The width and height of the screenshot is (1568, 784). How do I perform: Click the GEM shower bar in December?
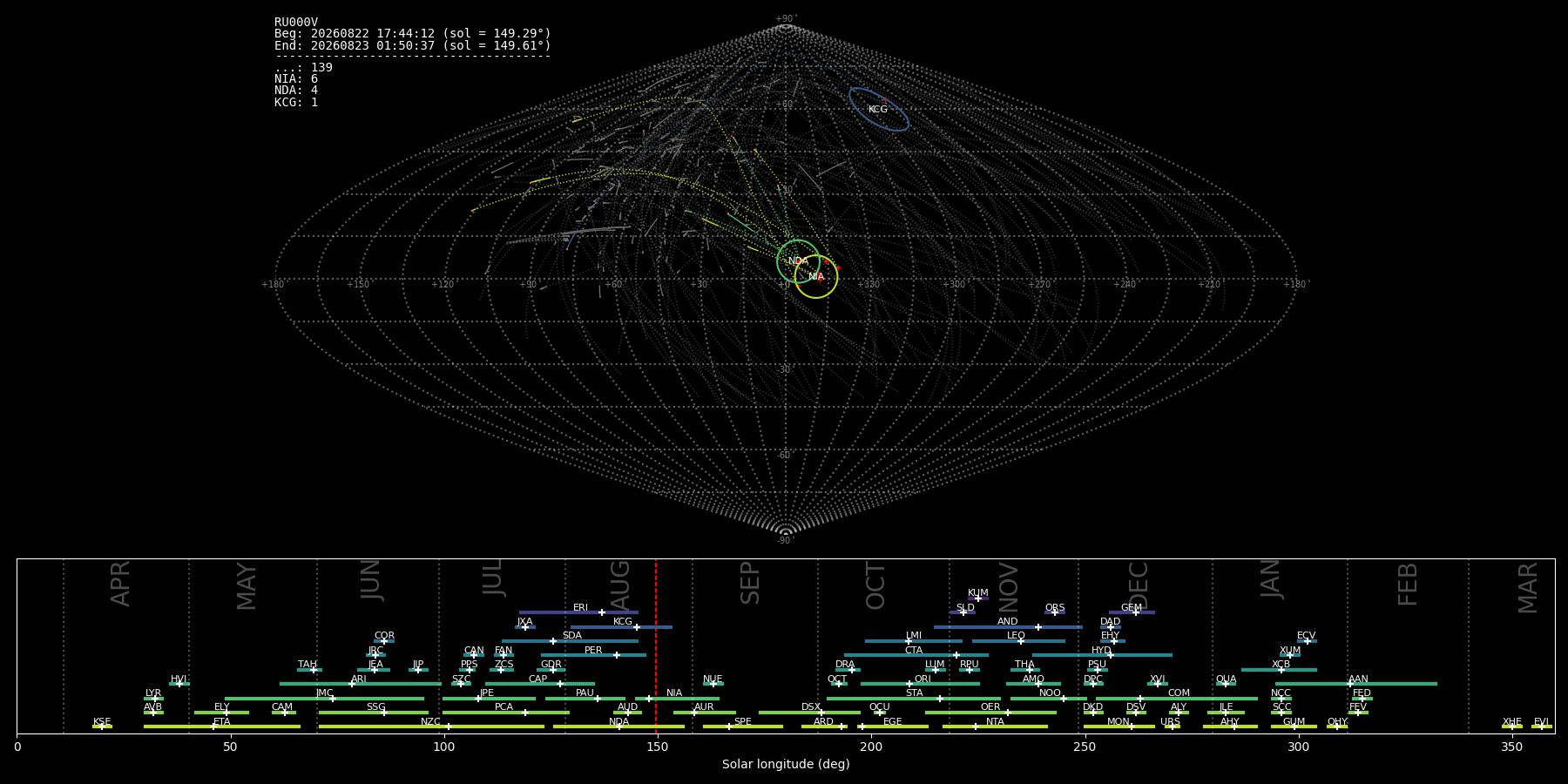pyautogui.click(x=1132, y=612)
